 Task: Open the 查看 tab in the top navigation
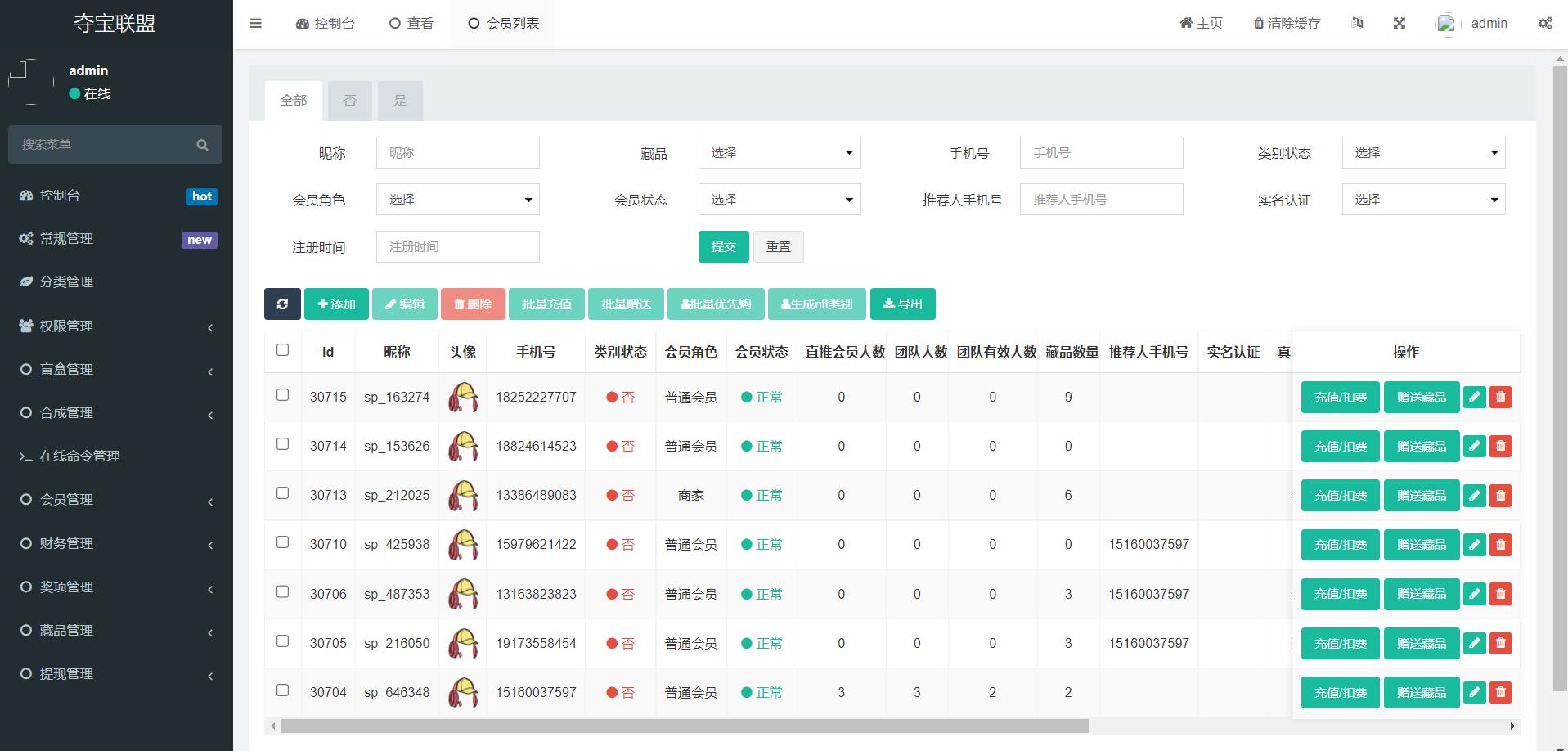tap(411, 23)
